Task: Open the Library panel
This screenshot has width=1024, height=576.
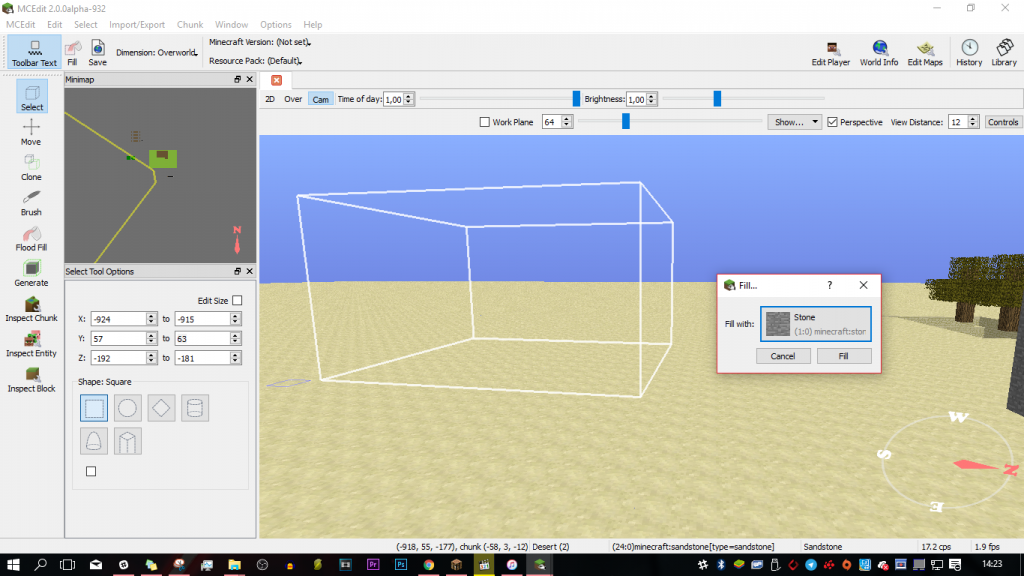Action: (1004, 53)
